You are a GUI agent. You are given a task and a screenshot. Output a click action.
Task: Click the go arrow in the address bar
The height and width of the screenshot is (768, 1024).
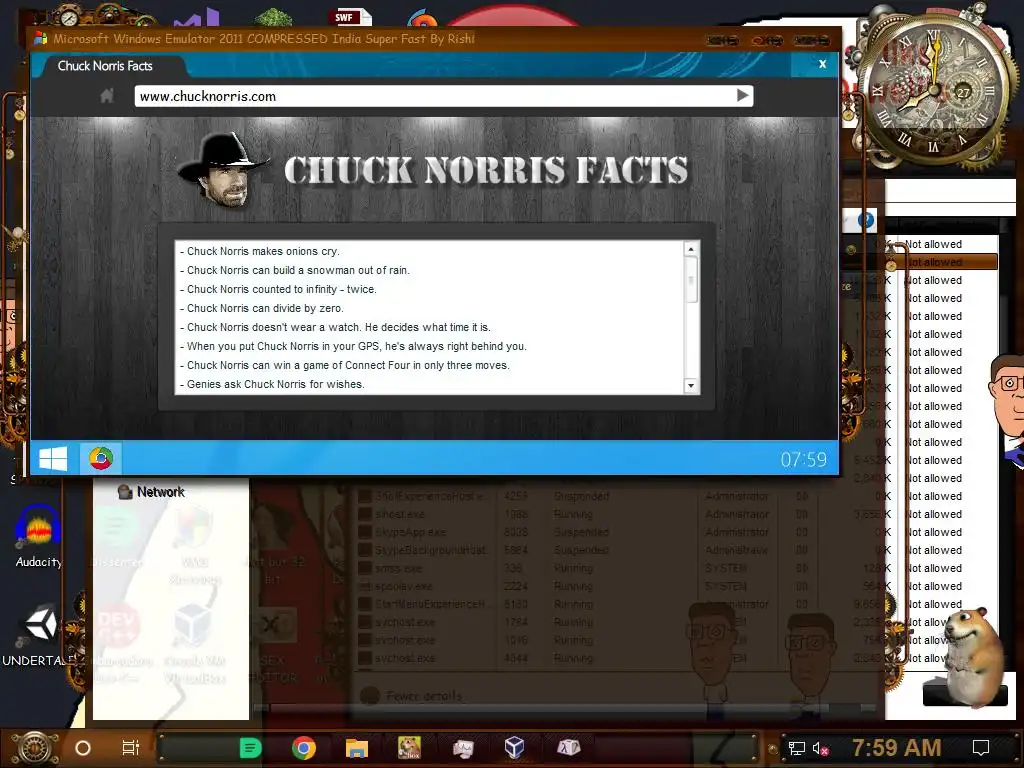tap(743, 95)
